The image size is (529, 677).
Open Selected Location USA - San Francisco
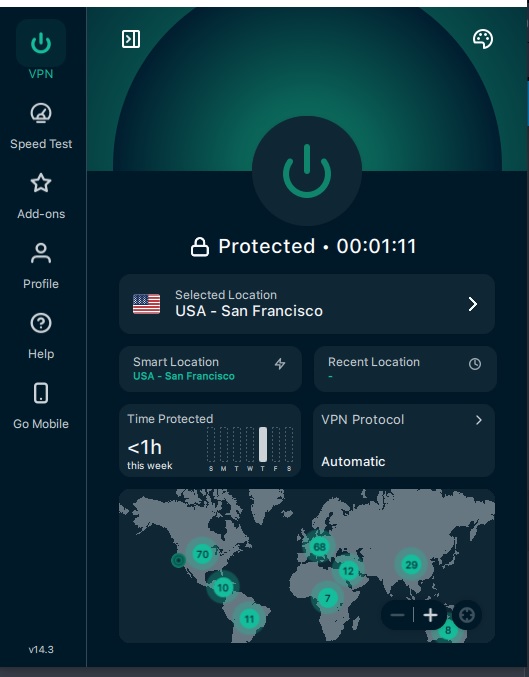(x=307, y=304)
